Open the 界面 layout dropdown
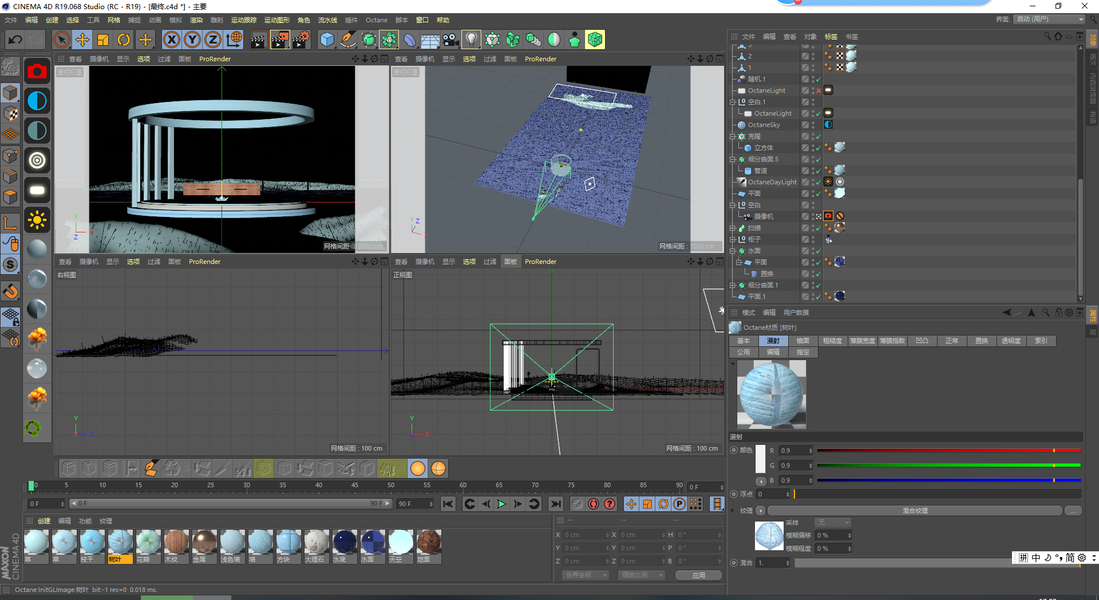This screenshot has height=600, width=1099. [1049, 20]
